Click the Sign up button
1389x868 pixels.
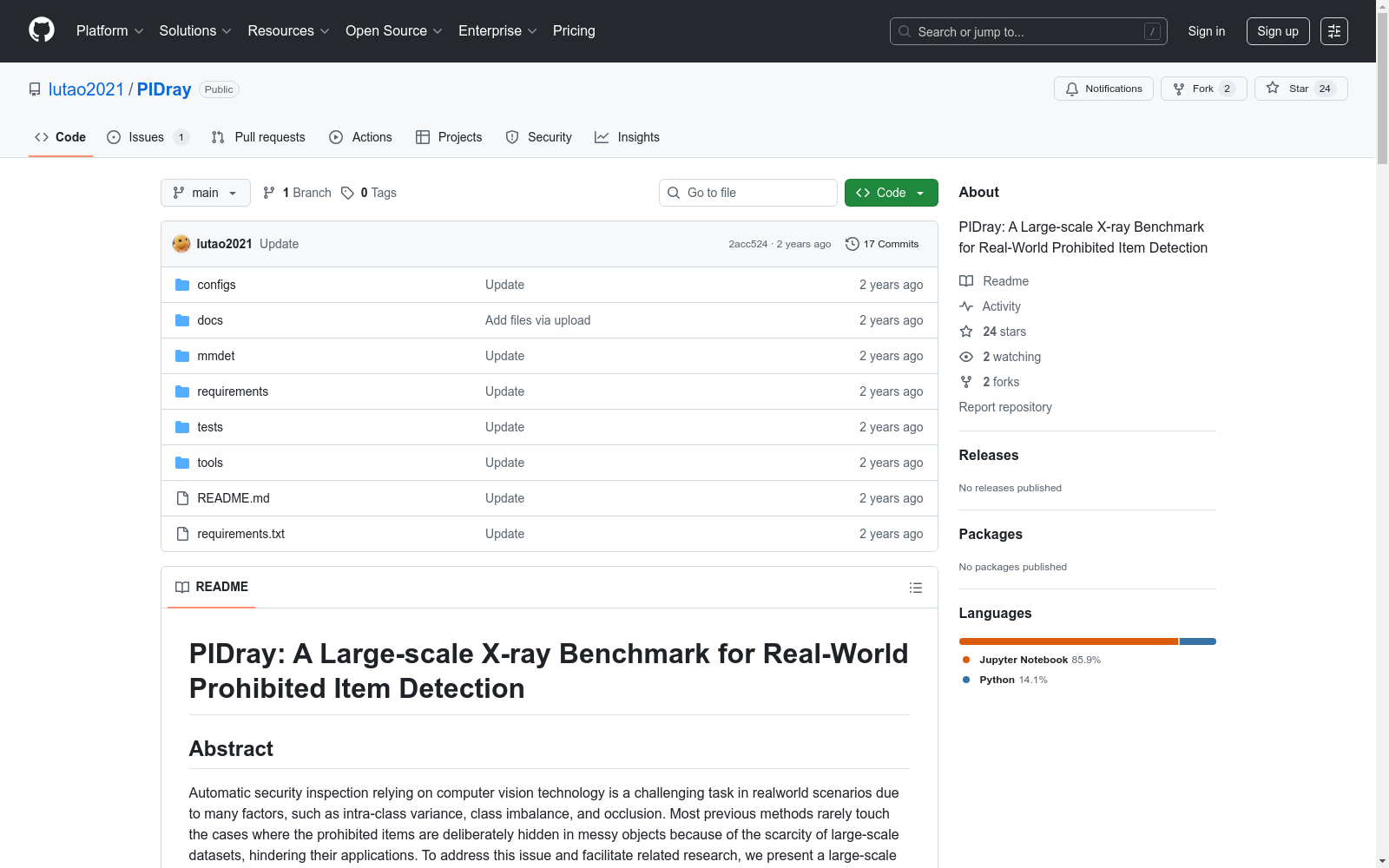[x=1278, y=31]
